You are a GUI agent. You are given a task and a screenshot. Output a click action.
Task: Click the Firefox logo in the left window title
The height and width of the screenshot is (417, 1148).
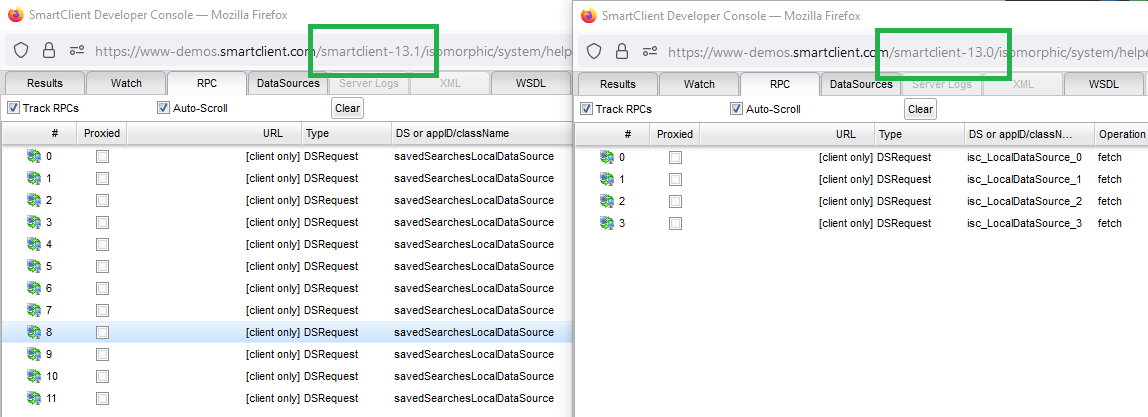15,14
